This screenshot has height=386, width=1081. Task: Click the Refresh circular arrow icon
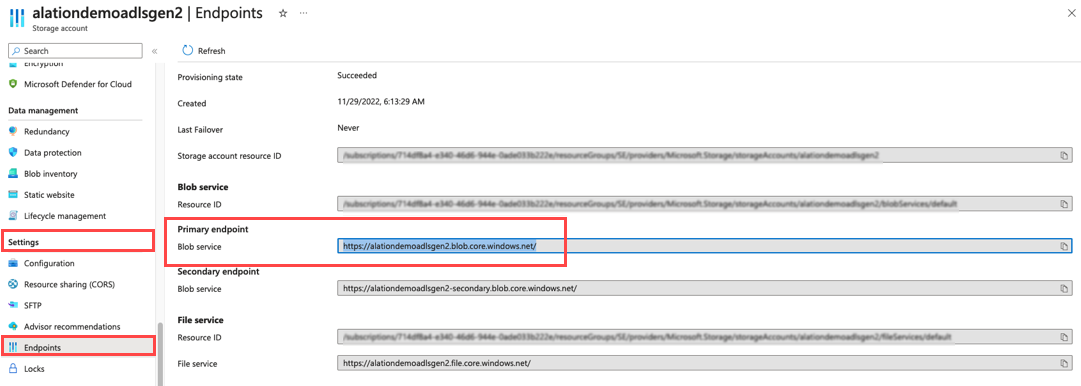click(x=187, y=51)
